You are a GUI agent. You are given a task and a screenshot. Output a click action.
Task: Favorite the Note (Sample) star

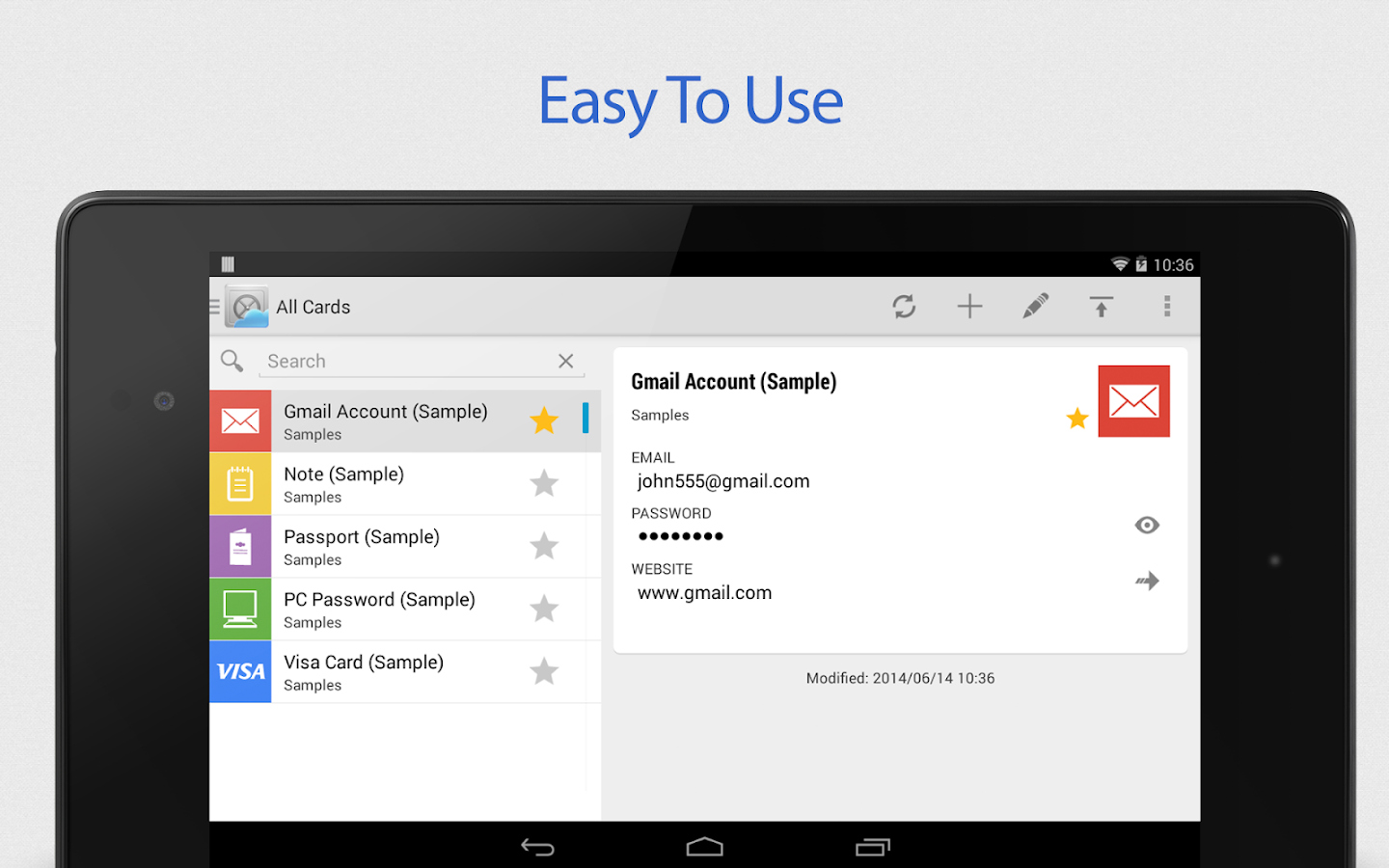click(x=544, y=483)
